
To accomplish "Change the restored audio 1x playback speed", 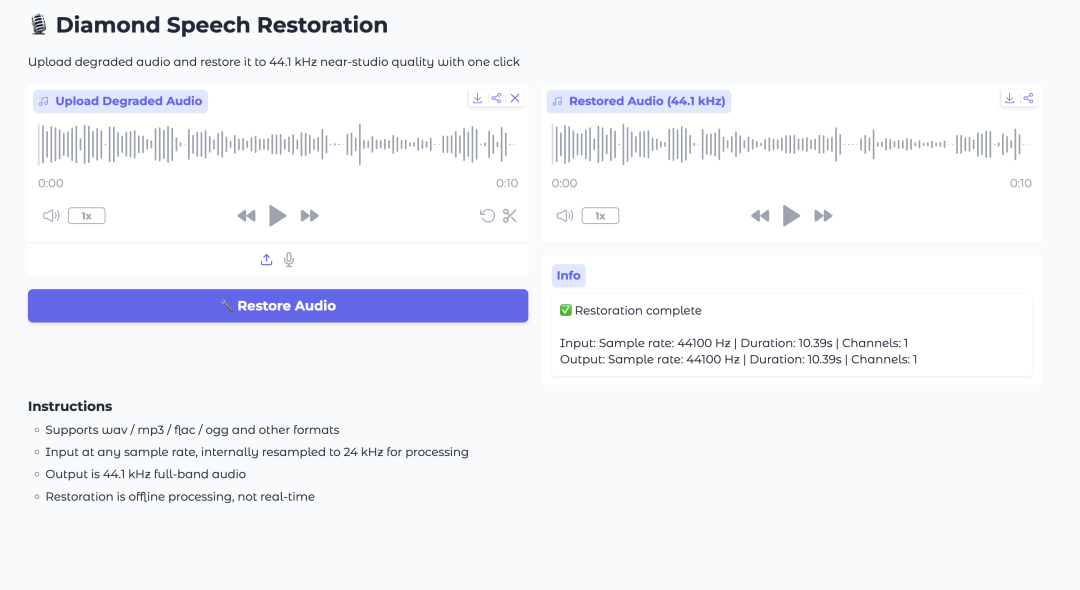I will point(601,216).
